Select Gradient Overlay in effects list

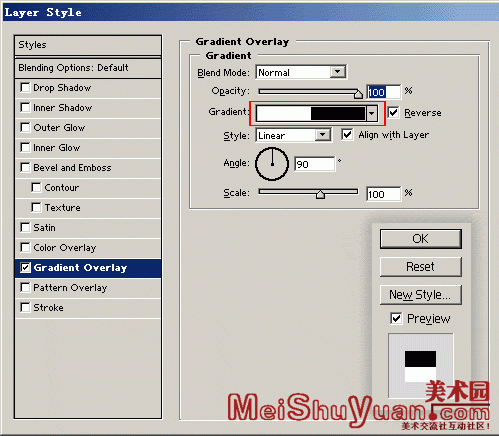tap(88, 268)
